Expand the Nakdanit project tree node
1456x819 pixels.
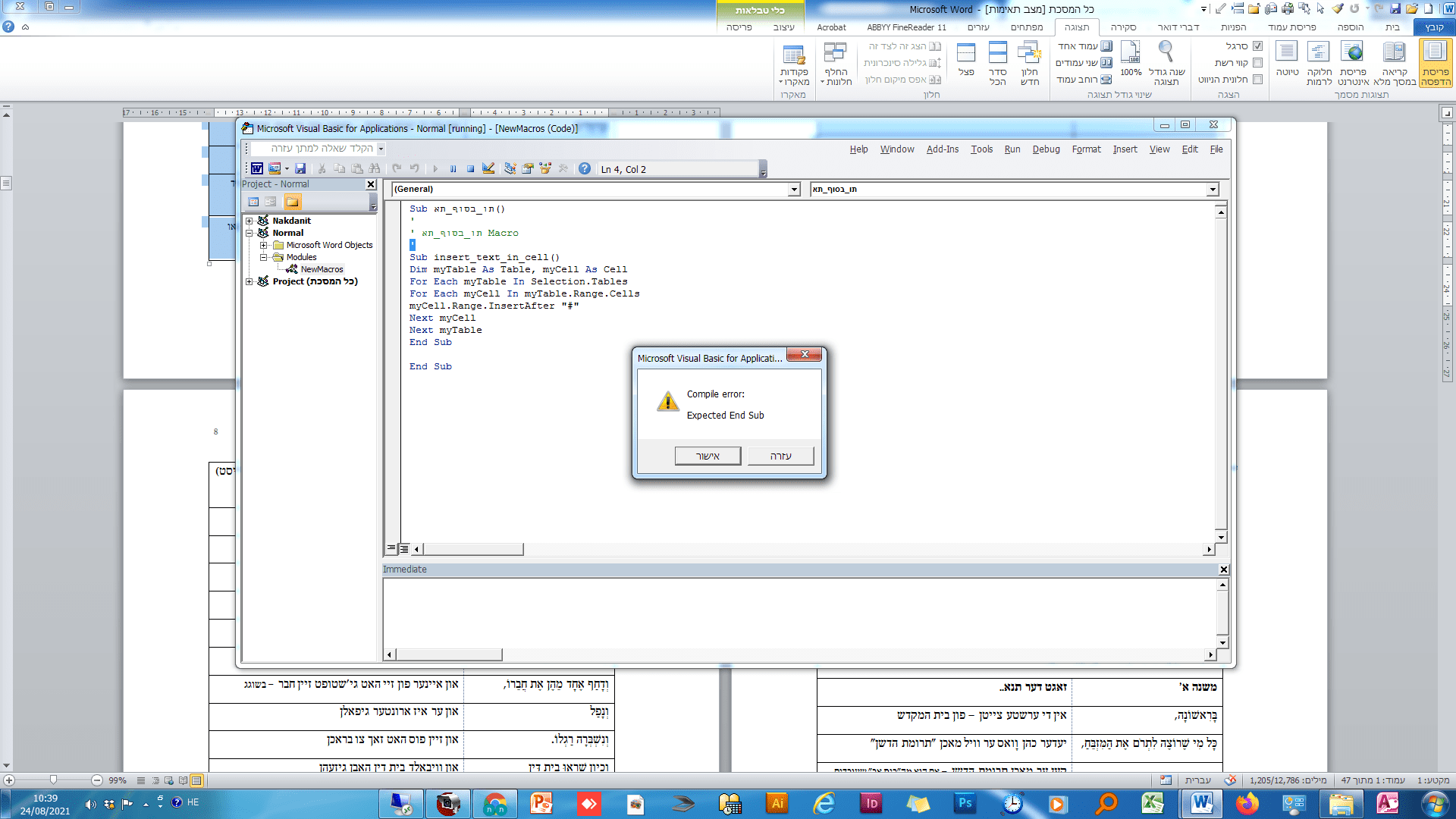(x=249, y=221)
